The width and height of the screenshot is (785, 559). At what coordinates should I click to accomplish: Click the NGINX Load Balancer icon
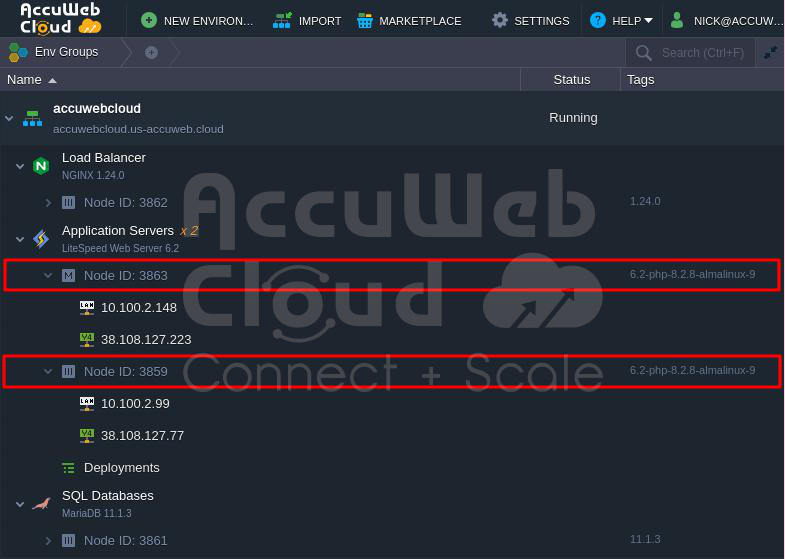41,166
